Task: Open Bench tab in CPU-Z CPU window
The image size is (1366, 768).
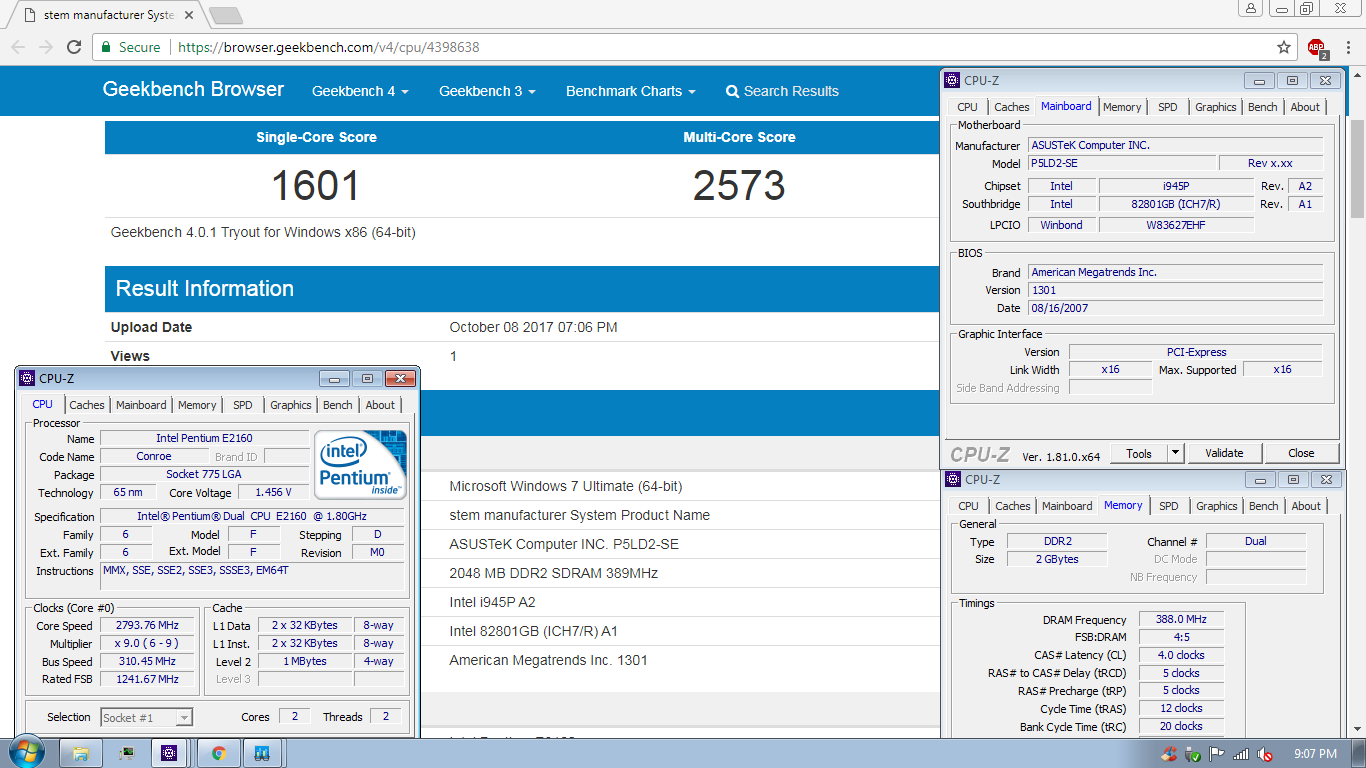Action: [338, 405]
